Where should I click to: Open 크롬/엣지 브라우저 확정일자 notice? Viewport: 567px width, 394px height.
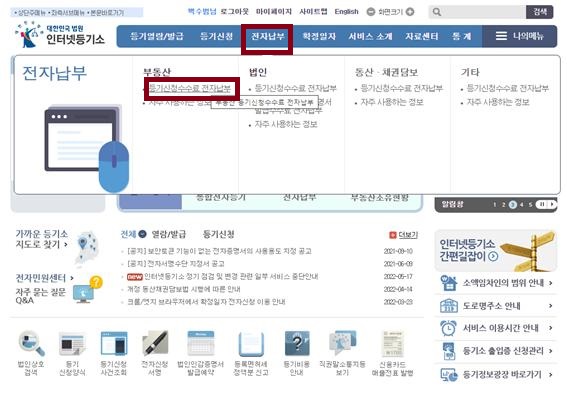[x=206, y=302]
